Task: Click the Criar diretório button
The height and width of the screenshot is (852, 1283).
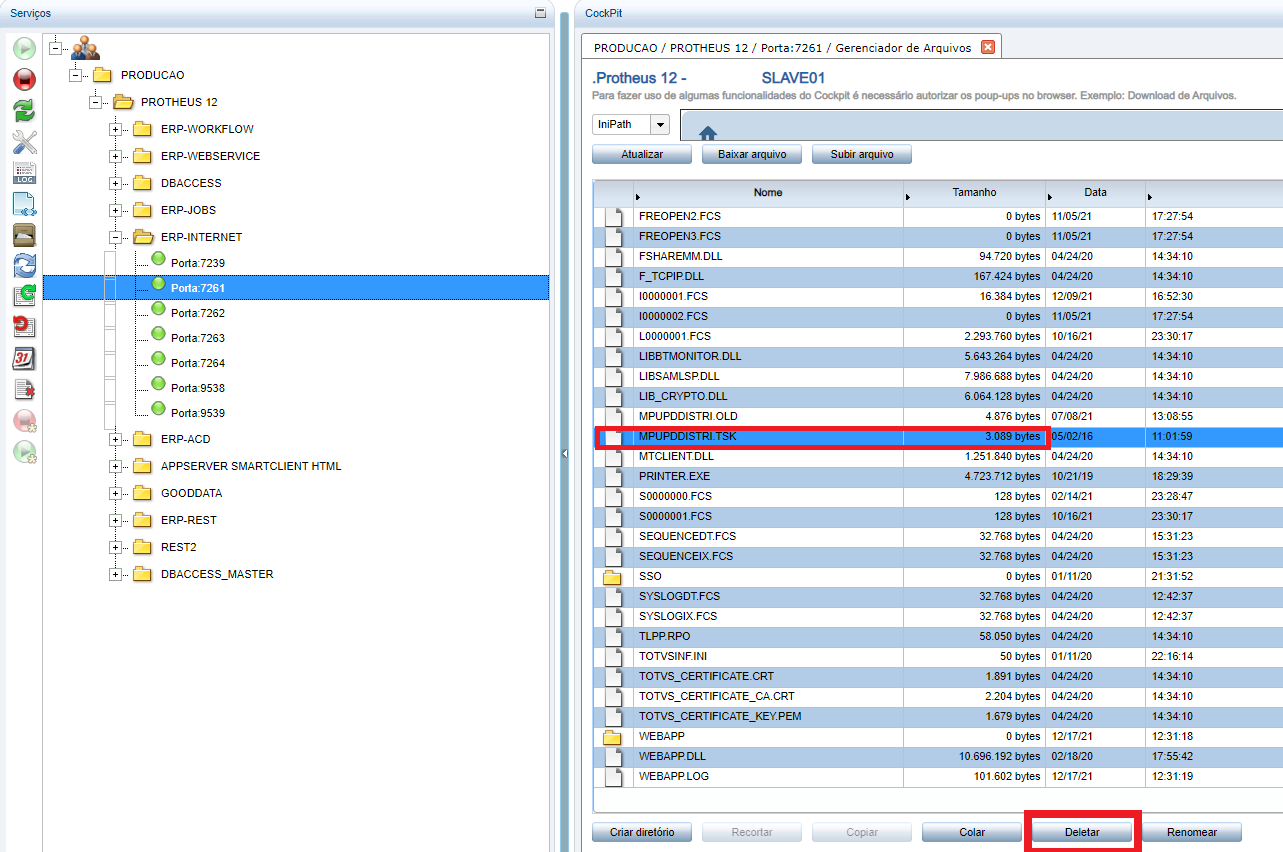Action: (x=642, y=832)
